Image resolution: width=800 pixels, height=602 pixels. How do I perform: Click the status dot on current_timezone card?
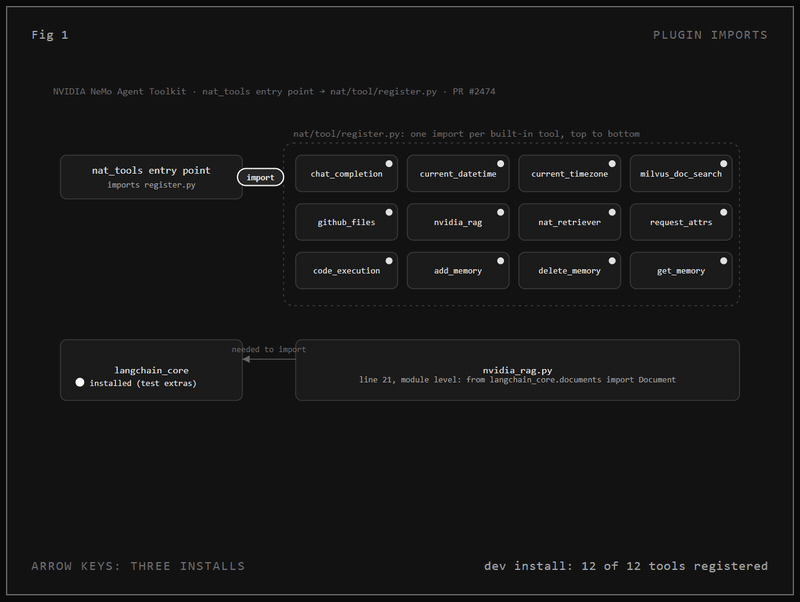point(612,164)
